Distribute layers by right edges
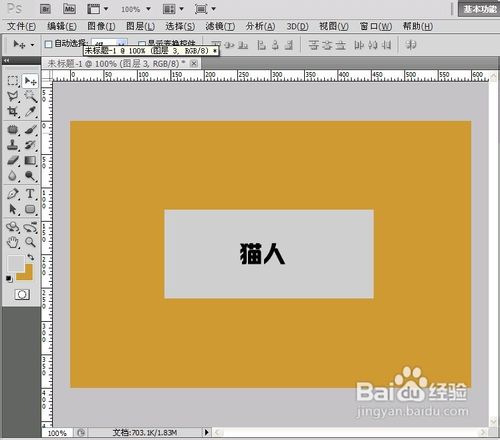Viewport: 500px width, 440px height. 386,45
